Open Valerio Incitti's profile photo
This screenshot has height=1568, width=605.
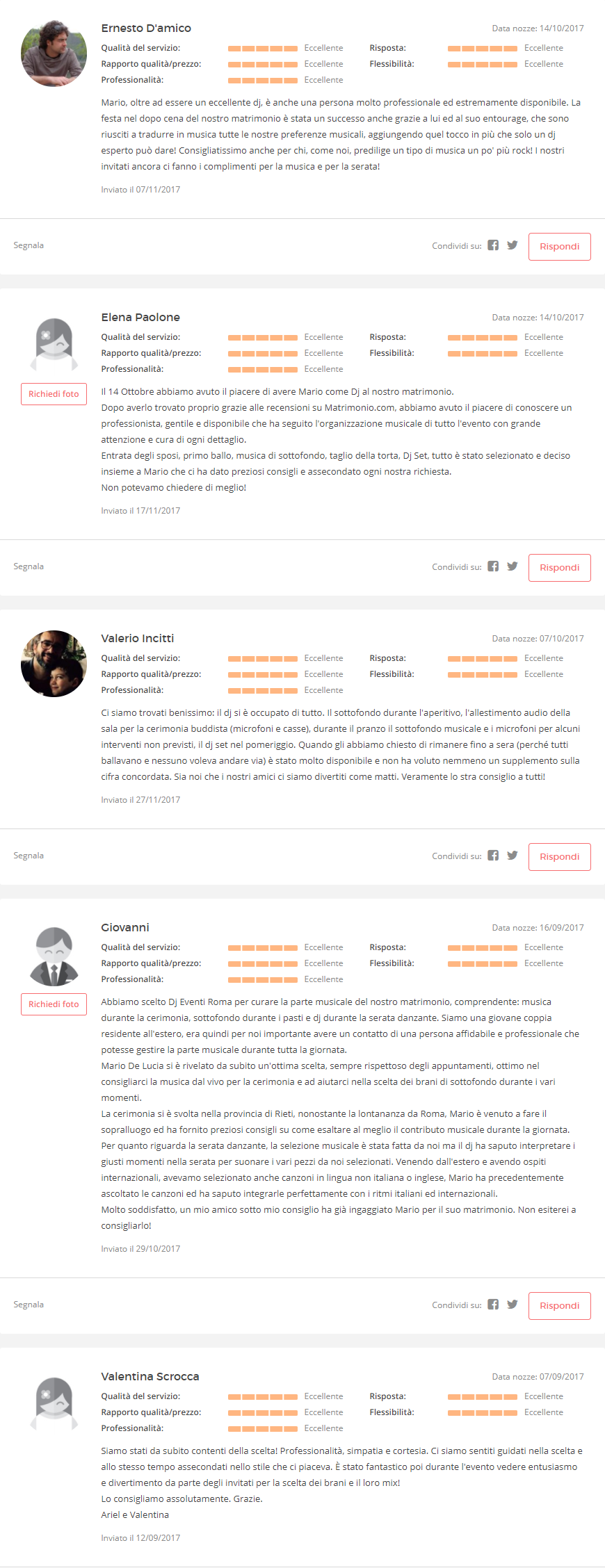[x=54, y=664]
